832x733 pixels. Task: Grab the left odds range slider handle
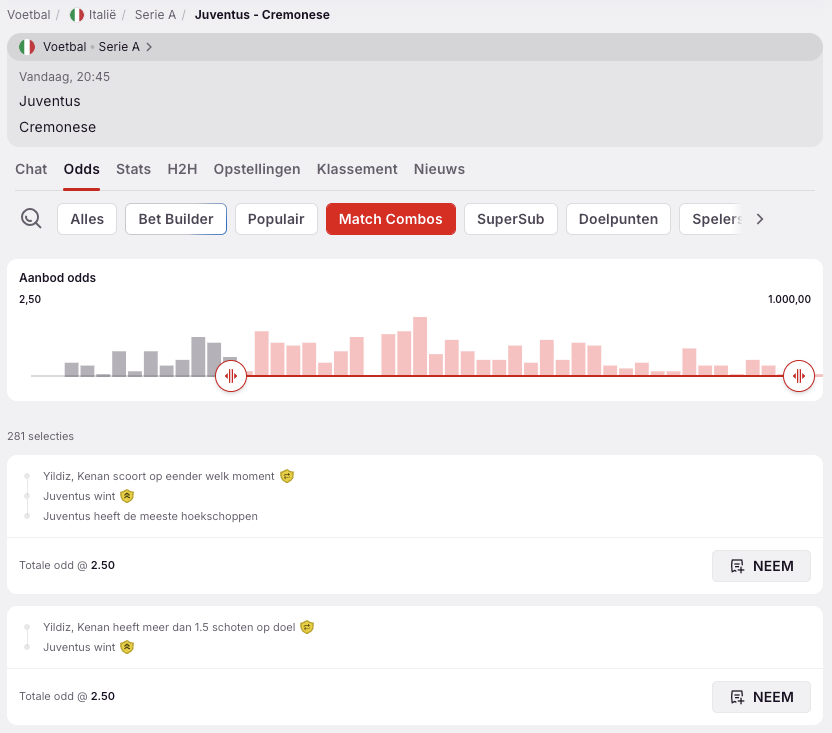pyautogui.click(x=231, y=376)
